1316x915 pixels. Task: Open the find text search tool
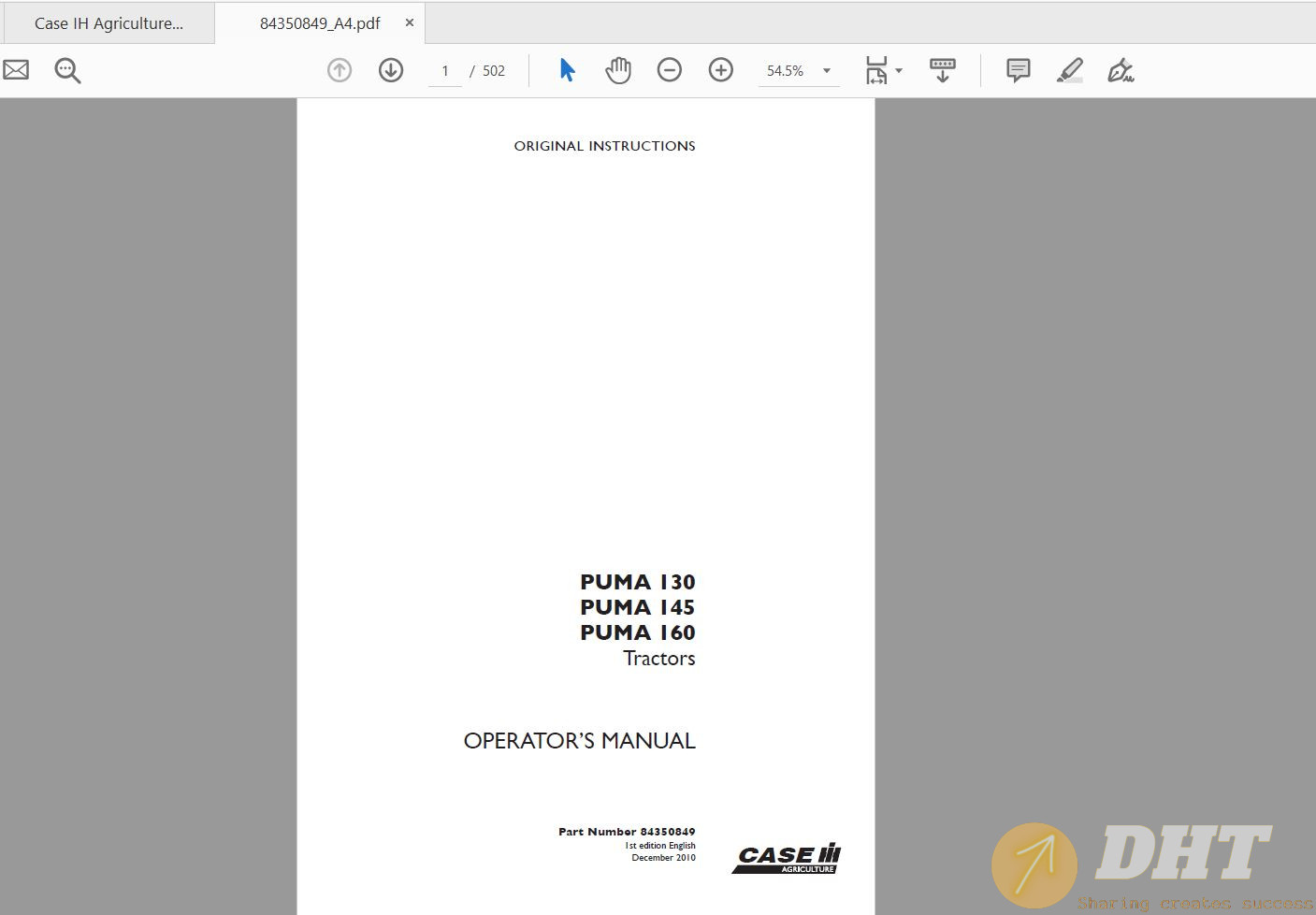click(67, 70)
